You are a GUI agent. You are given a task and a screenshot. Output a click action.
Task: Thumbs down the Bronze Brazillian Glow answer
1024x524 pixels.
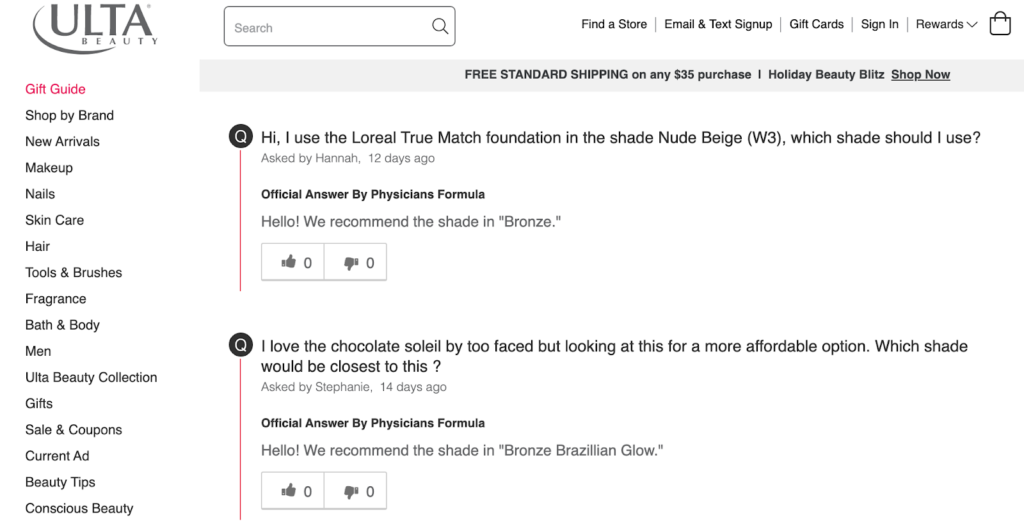(355, 491)
